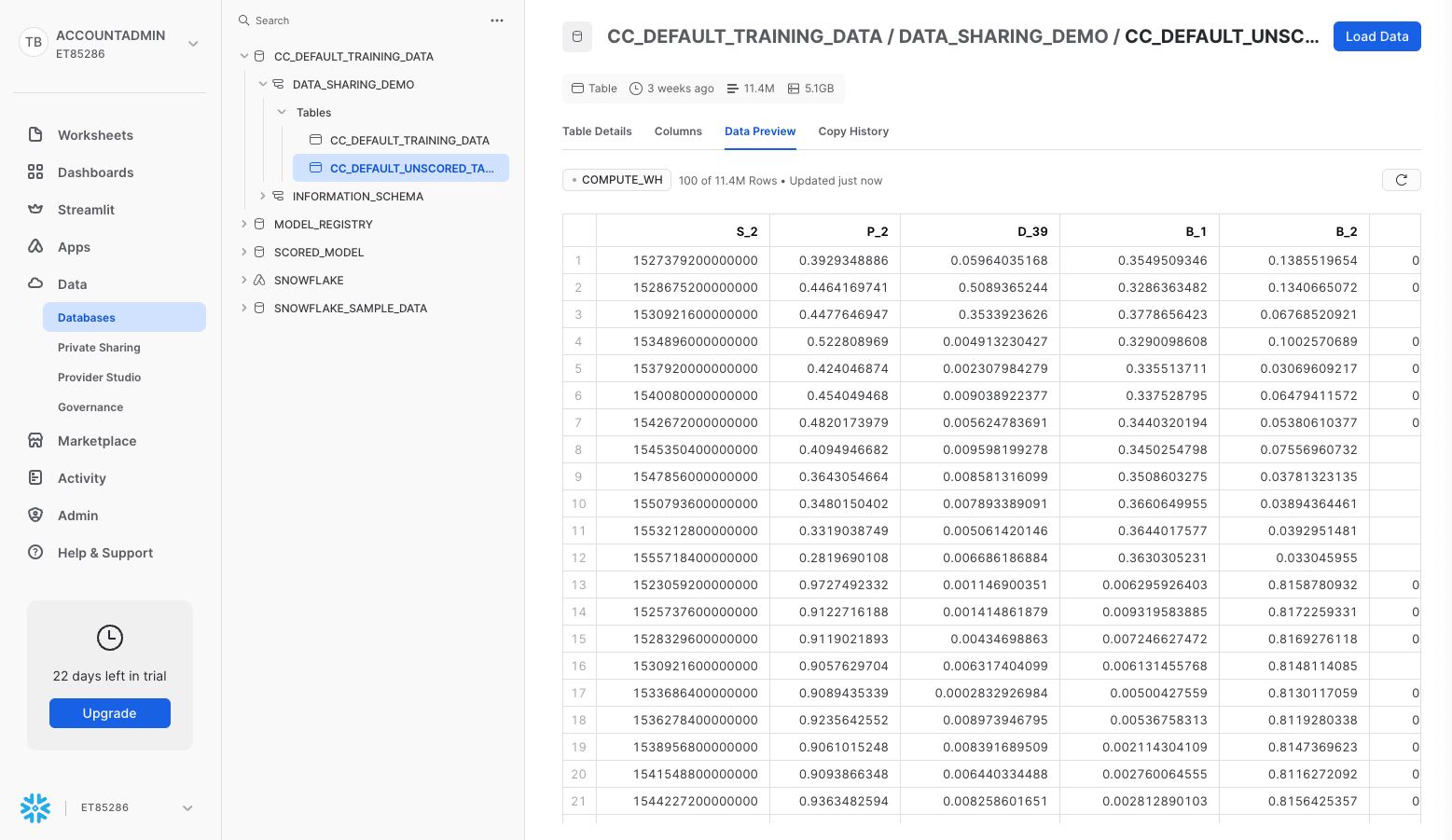Click the refresh data preview icon
This screenshot has height=840, width=1452.
click(x=1401, y=180)
